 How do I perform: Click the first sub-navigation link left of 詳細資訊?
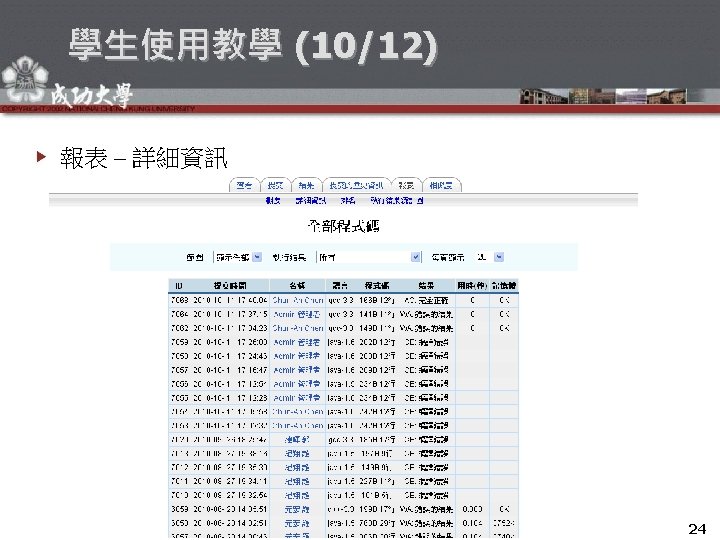pyautogui.click(x=273, y=201)
